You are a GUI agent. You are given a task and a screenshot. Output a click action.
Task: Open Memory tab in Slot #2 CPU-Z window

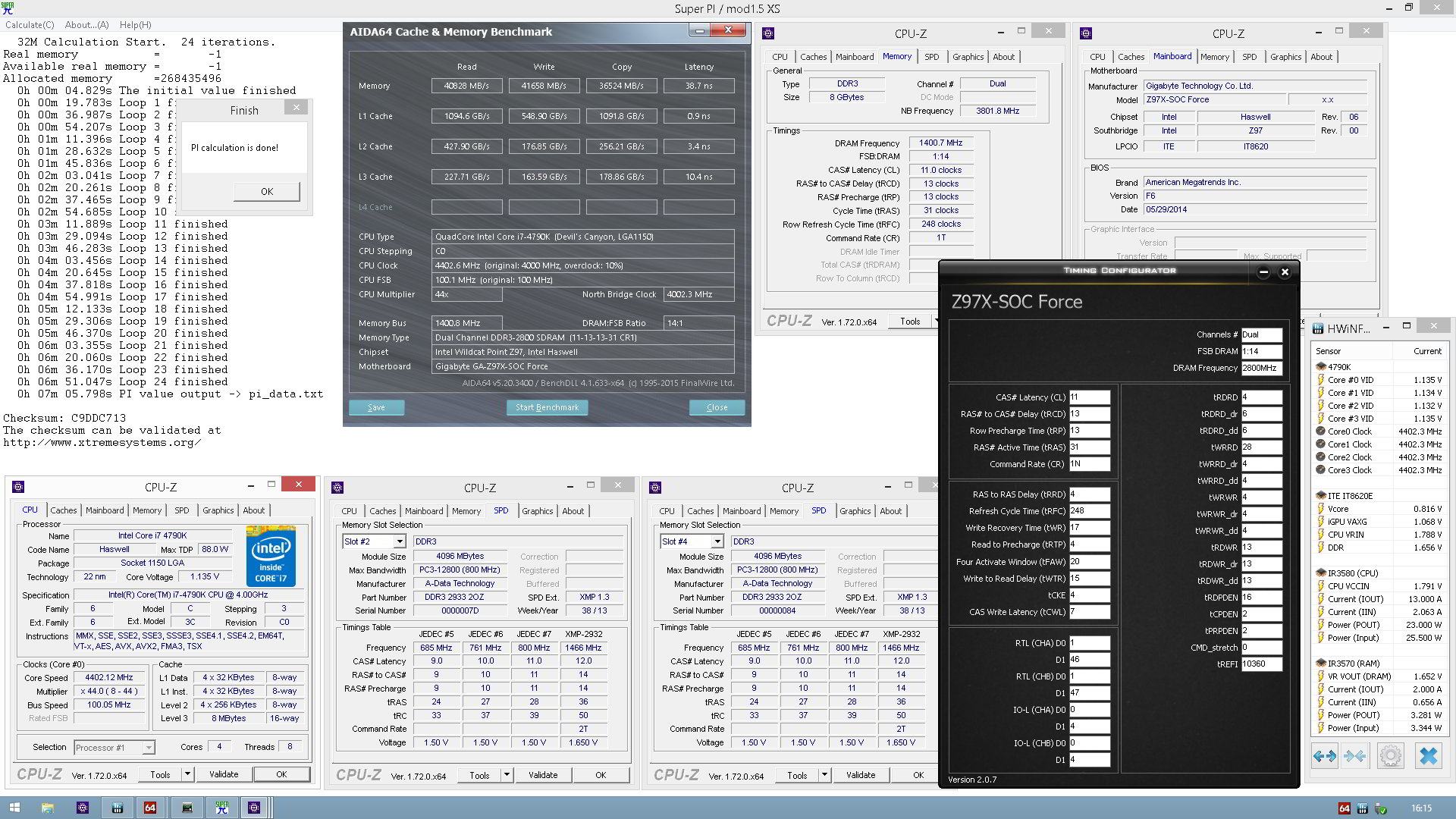pyautogui.click(x=466, y=511)
